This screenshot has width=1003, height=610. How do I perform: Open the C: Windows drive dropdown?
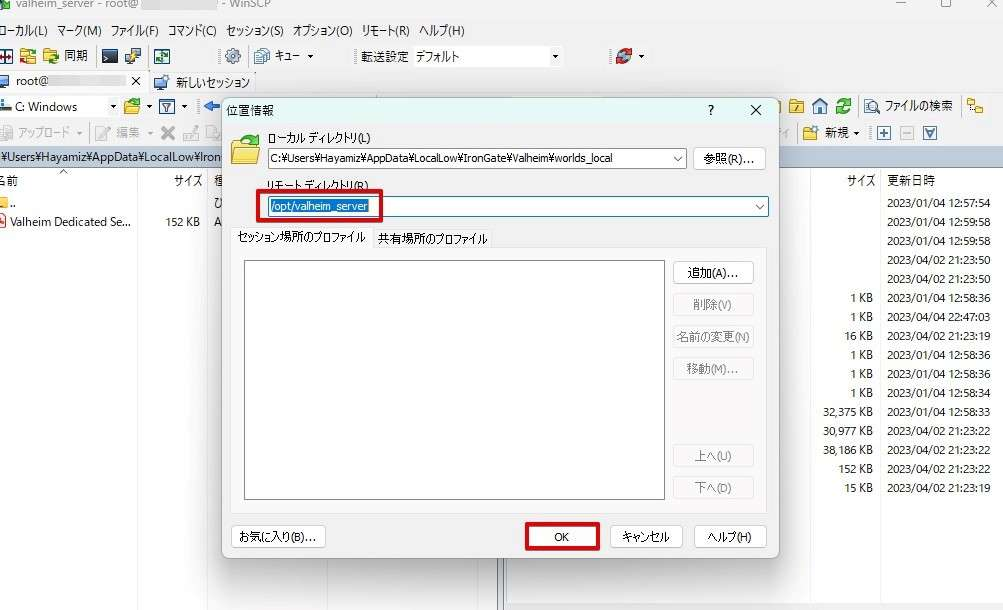60,107
